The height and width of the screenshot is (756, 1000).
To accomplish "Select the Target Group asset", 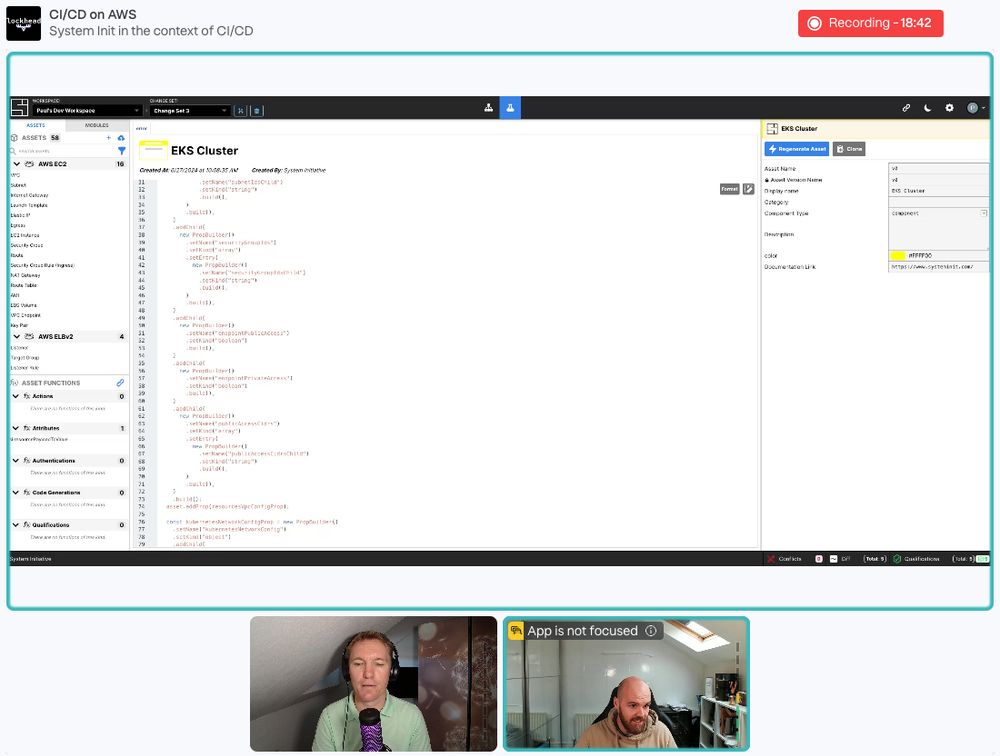I will coord(24,358).
